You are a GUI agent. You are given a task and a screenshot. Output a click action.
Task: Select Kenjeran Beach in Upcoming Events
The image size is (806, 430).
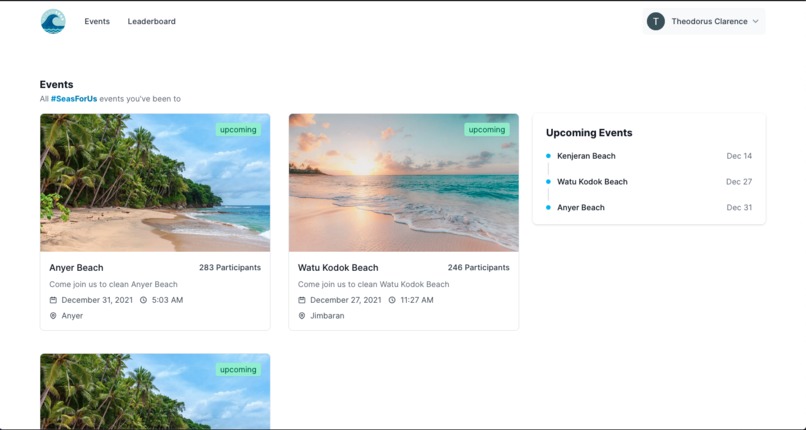point(586,156)
